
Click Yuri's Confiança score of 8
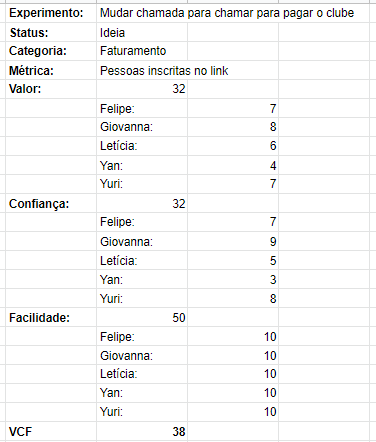(233, 298)
